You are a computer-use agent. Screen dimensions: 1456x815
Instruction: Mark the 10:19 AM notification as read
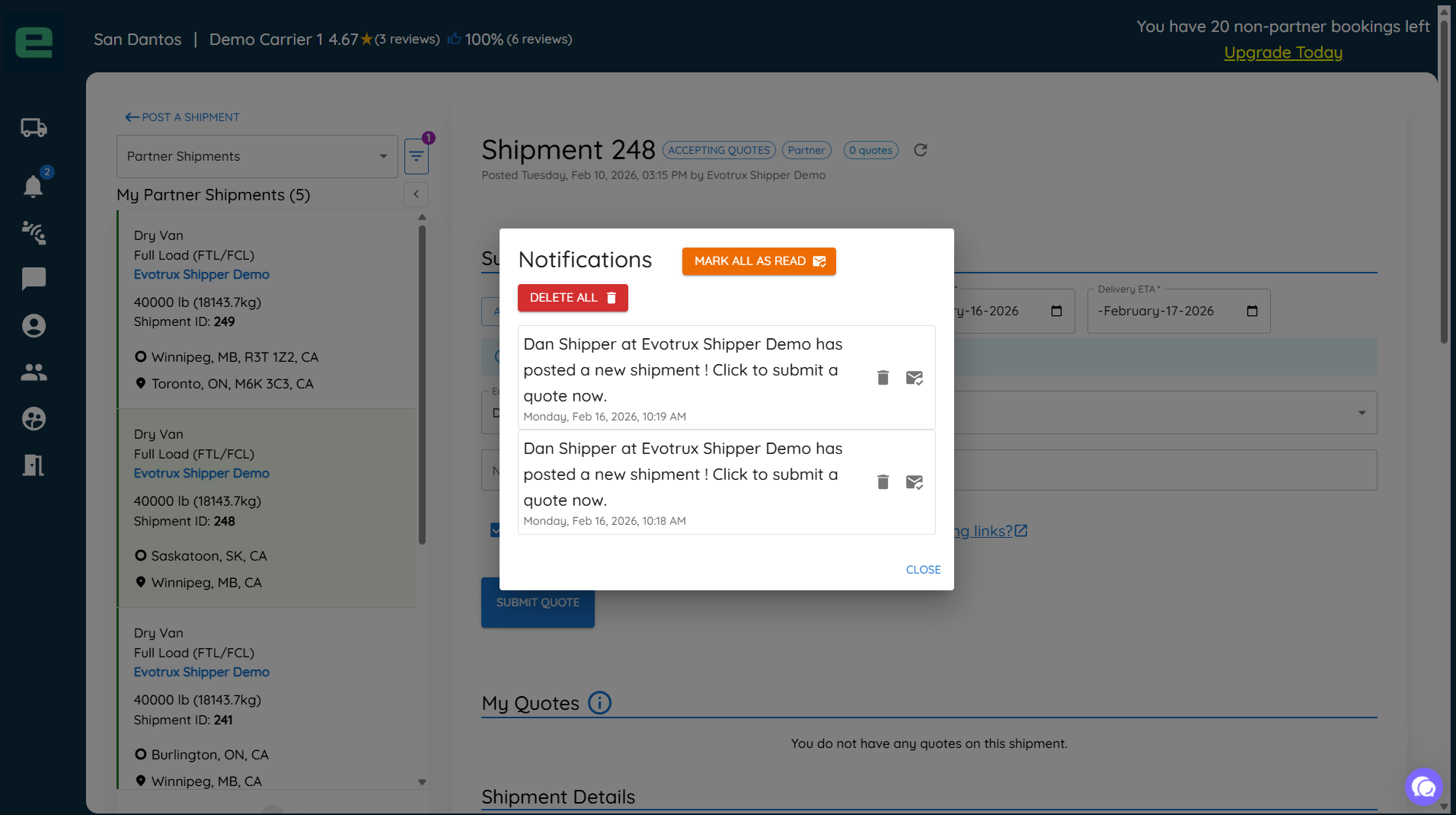(x=914, y=378)
